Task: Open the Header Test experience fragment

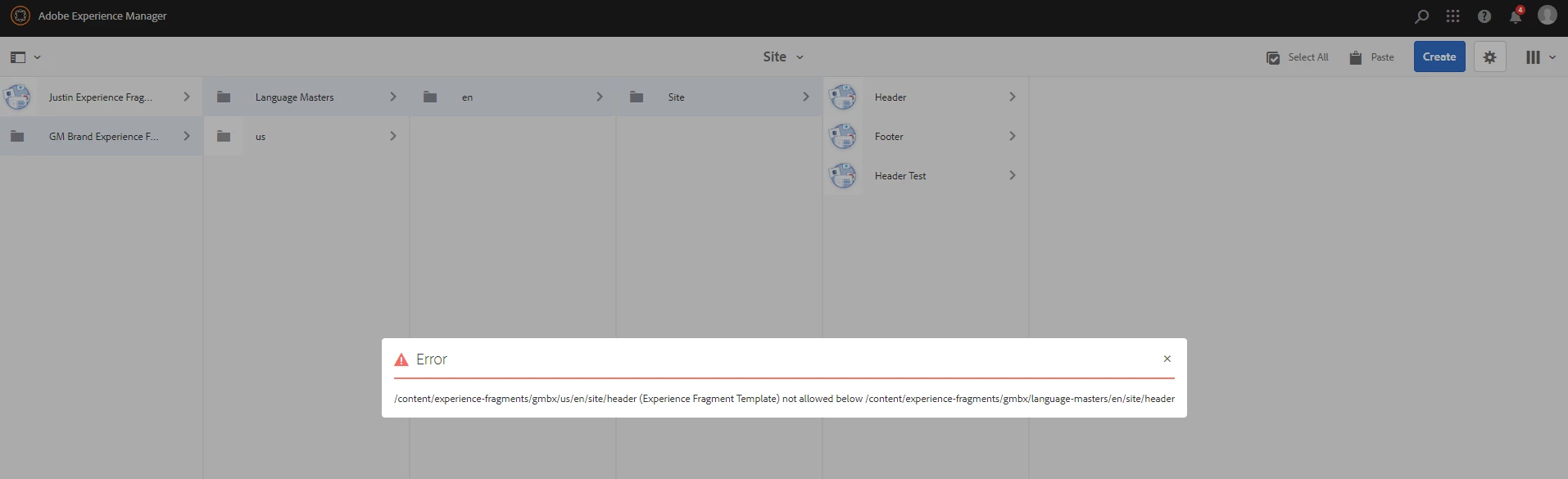Action: 900,175
